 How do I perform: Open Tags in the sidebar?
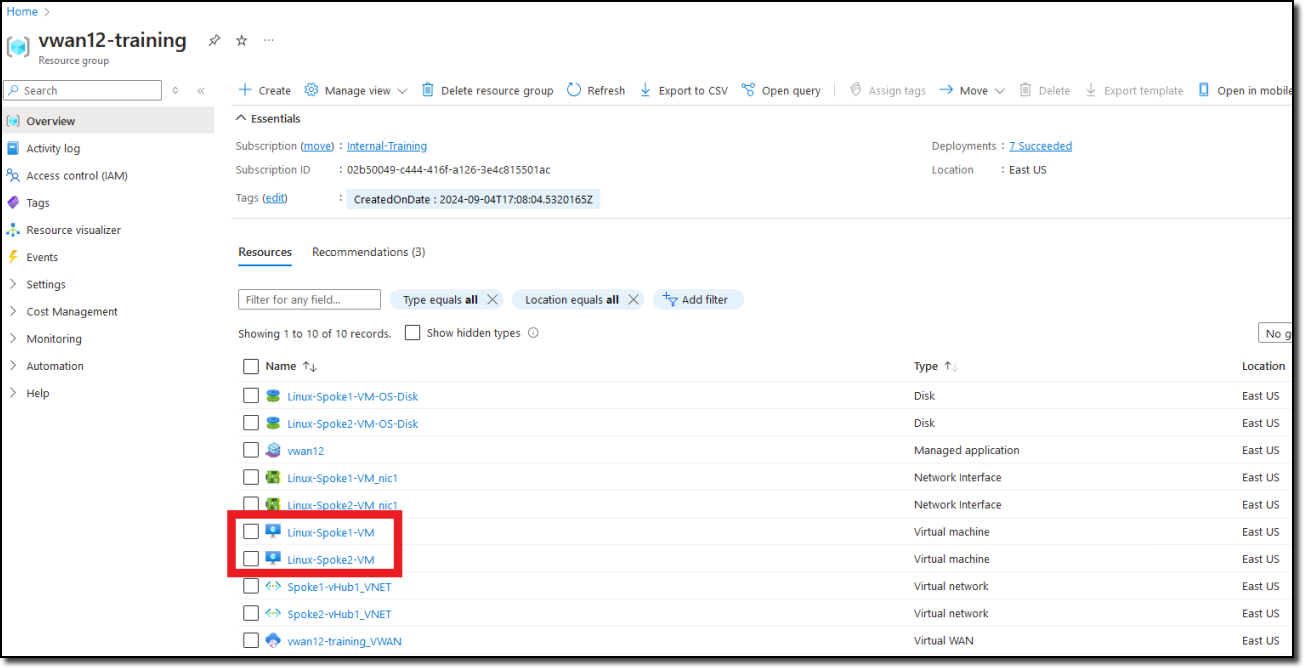click(x=38, y=202)
